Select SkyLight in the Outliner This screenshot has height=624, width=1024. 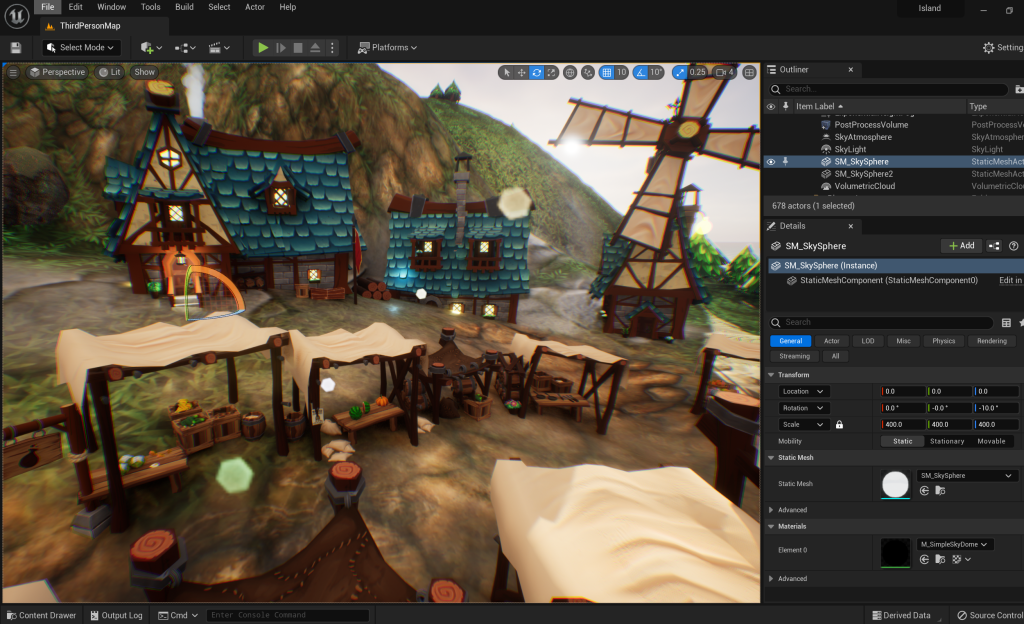tap(850, 149)
